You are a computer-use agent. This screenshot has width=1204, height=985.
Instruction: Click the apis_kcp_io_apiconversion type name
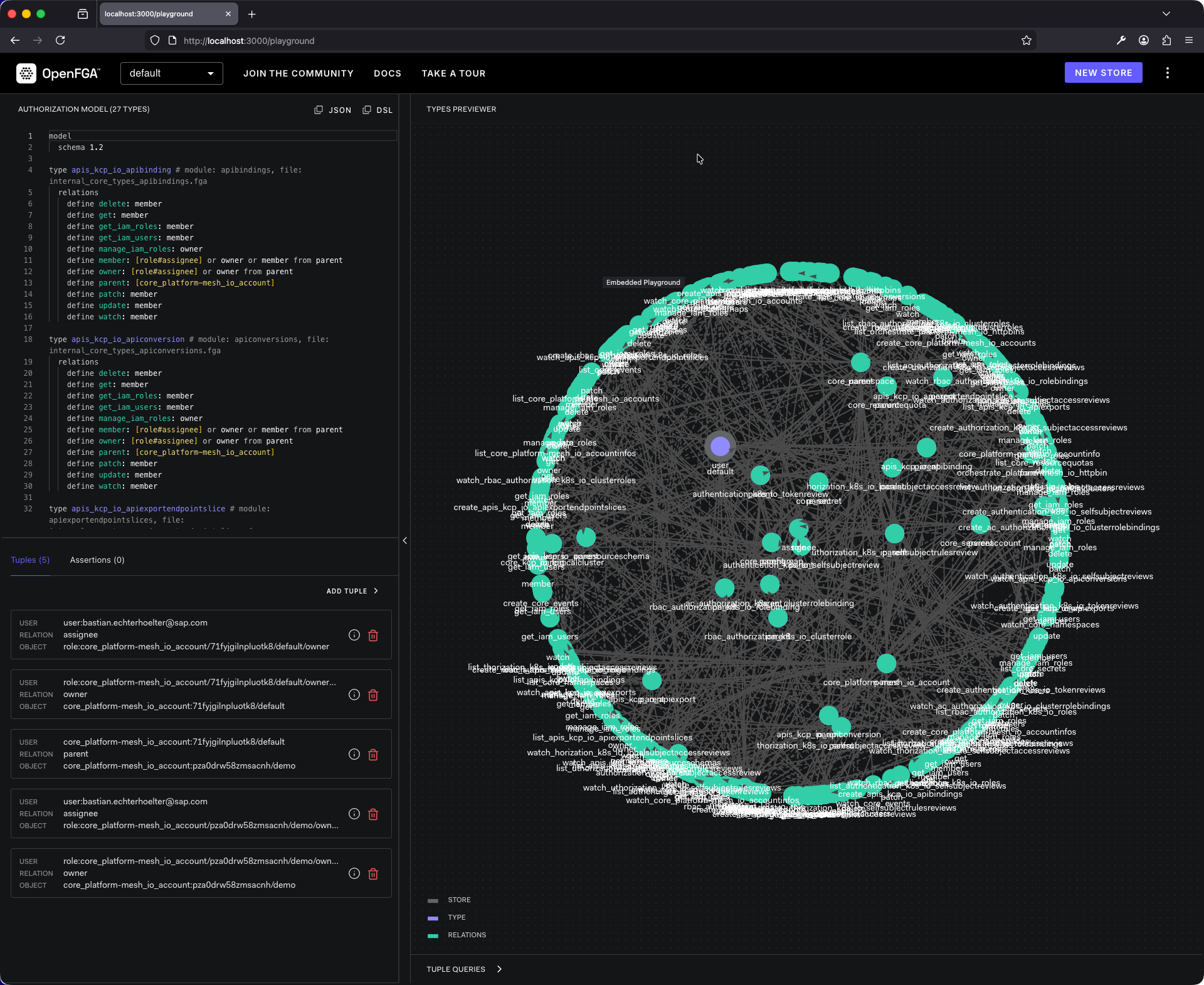tap(128, 339)
